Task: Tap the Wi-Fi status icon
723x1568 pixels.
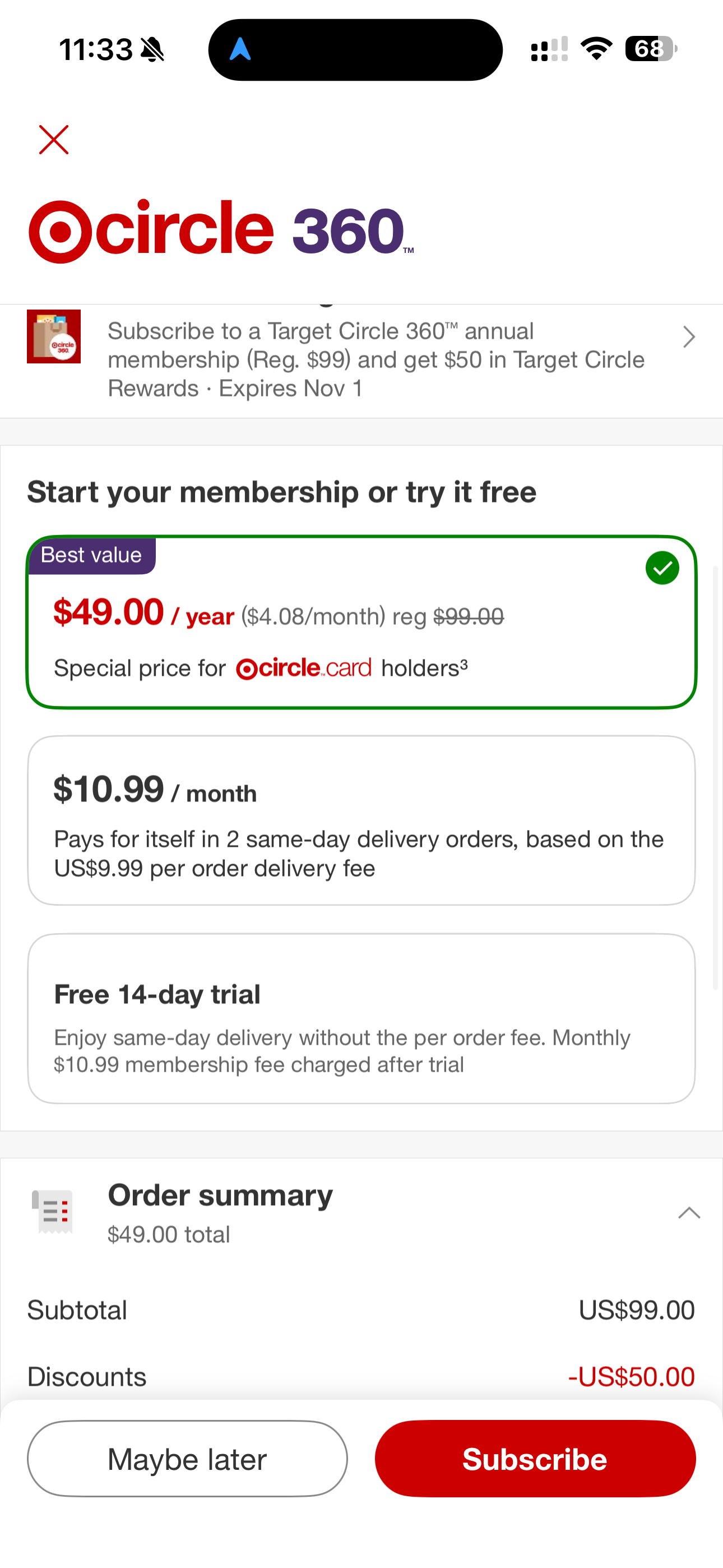Action: pyautogui.click(x=596, y=49)
